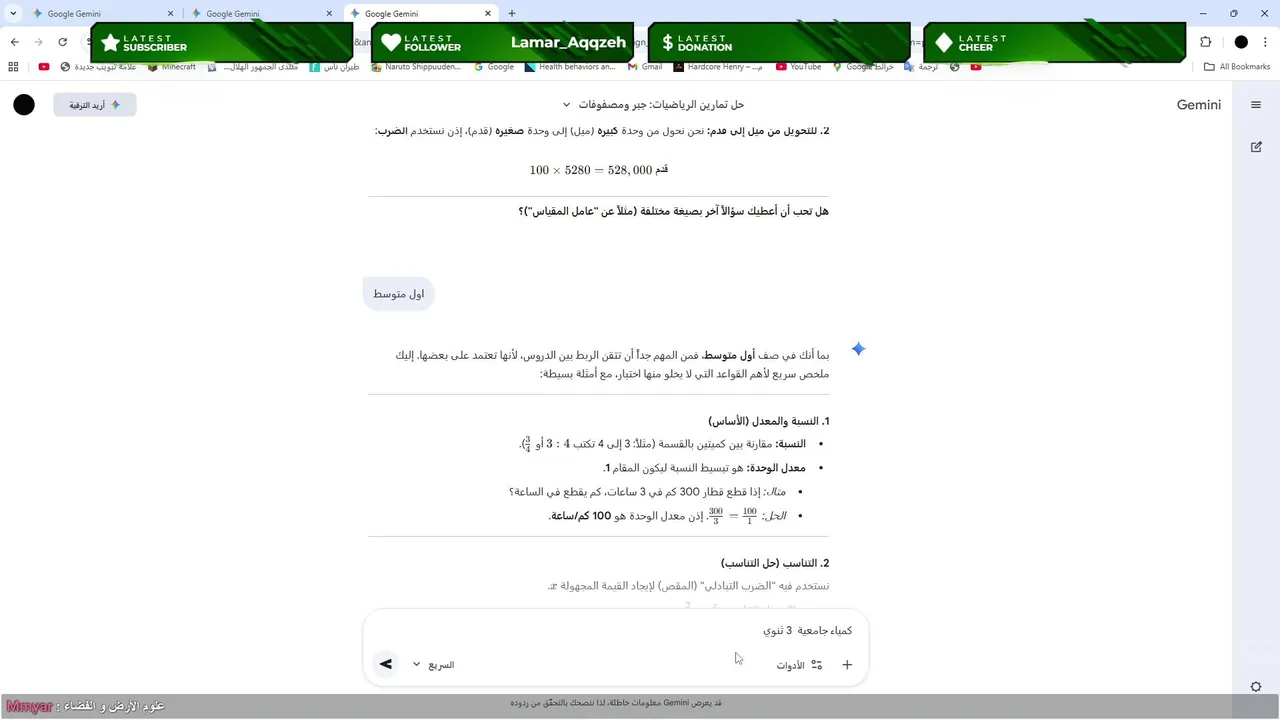Open the Chrome profile avatar
The height and width of the screenshot is (720, 1280).
1241,42
